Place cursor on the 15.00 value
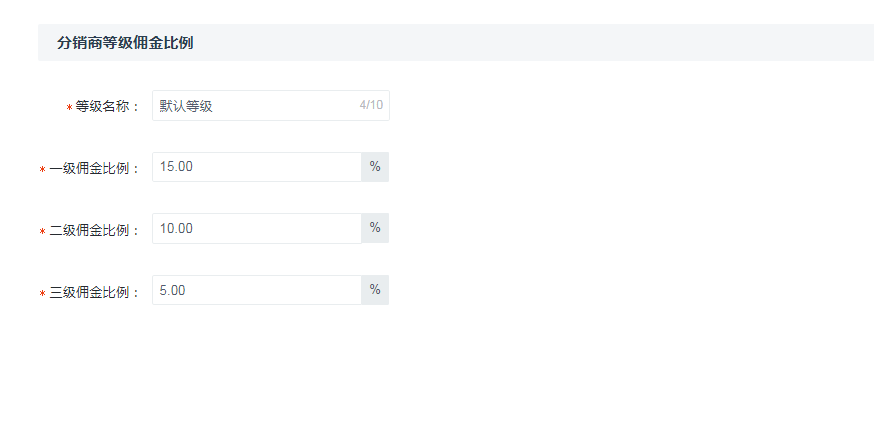Screen dimensions: 874x426 176,167
